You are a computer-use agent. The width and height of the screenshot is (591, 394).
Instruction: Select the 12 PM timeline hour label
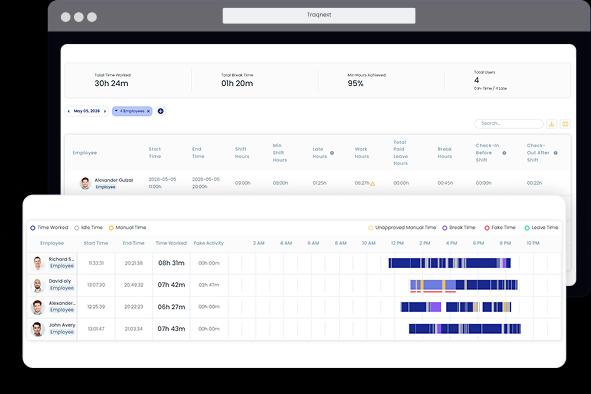point(397,243)
